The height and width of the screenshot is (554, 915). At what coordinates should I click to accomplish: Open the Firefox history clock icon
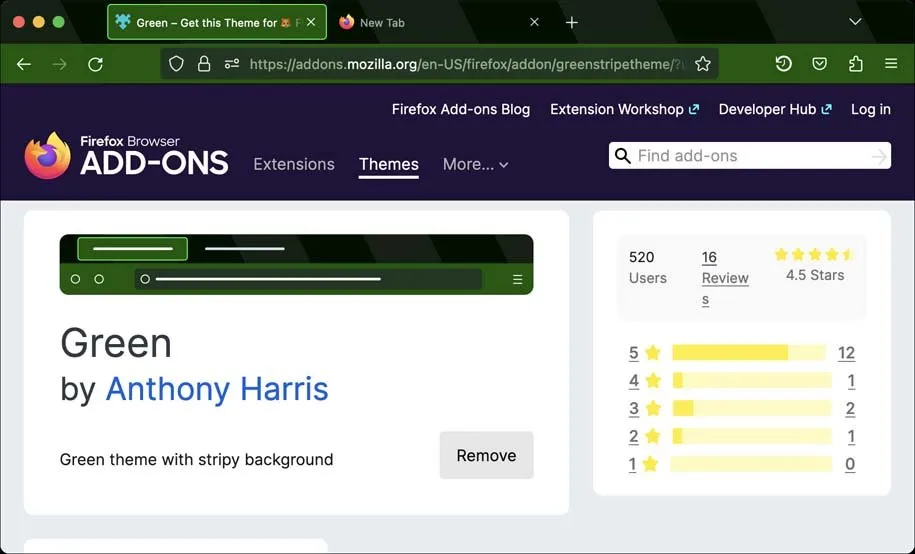783,64
